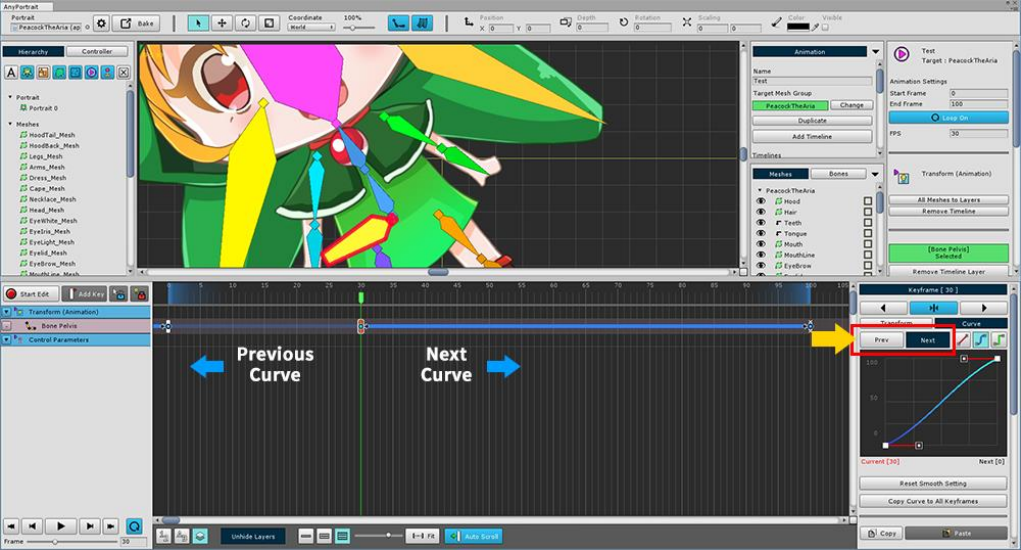This screenshot has width=1021, height=550.
Task: Toggle the Visible checkbox in toolbar
Action: click(825, 27)
